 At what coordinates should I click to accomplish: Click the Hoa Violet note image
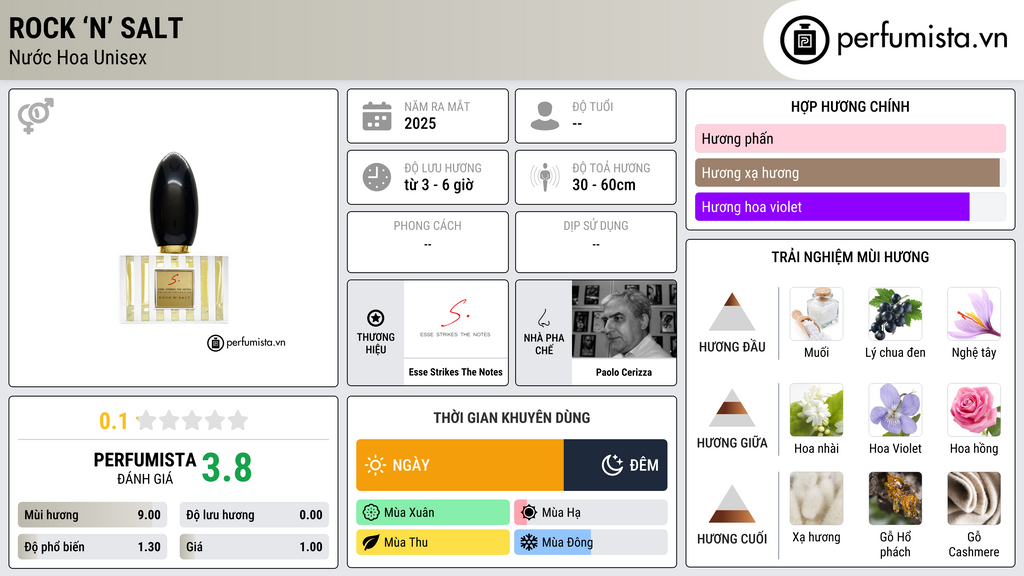tap(895, 410)
